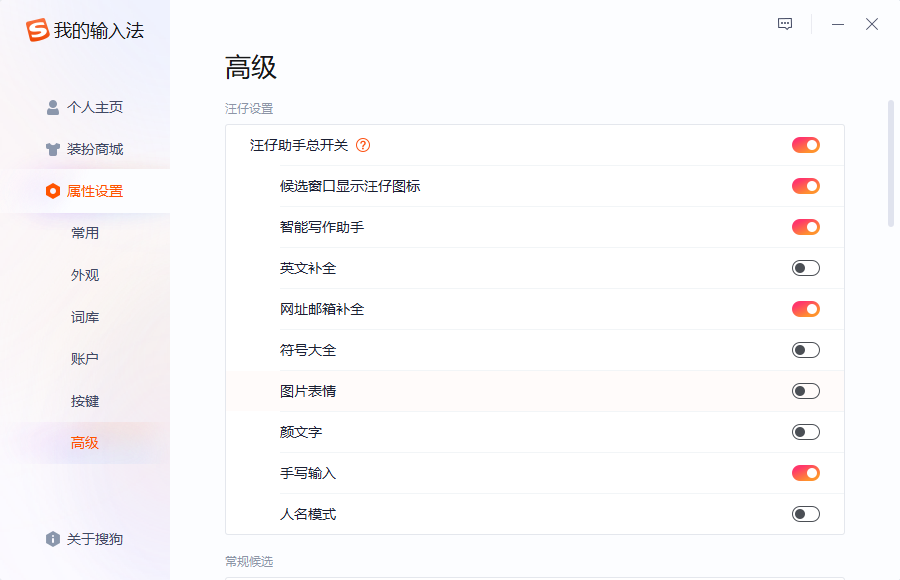Open the 关于搜狗 info icon

53,539
